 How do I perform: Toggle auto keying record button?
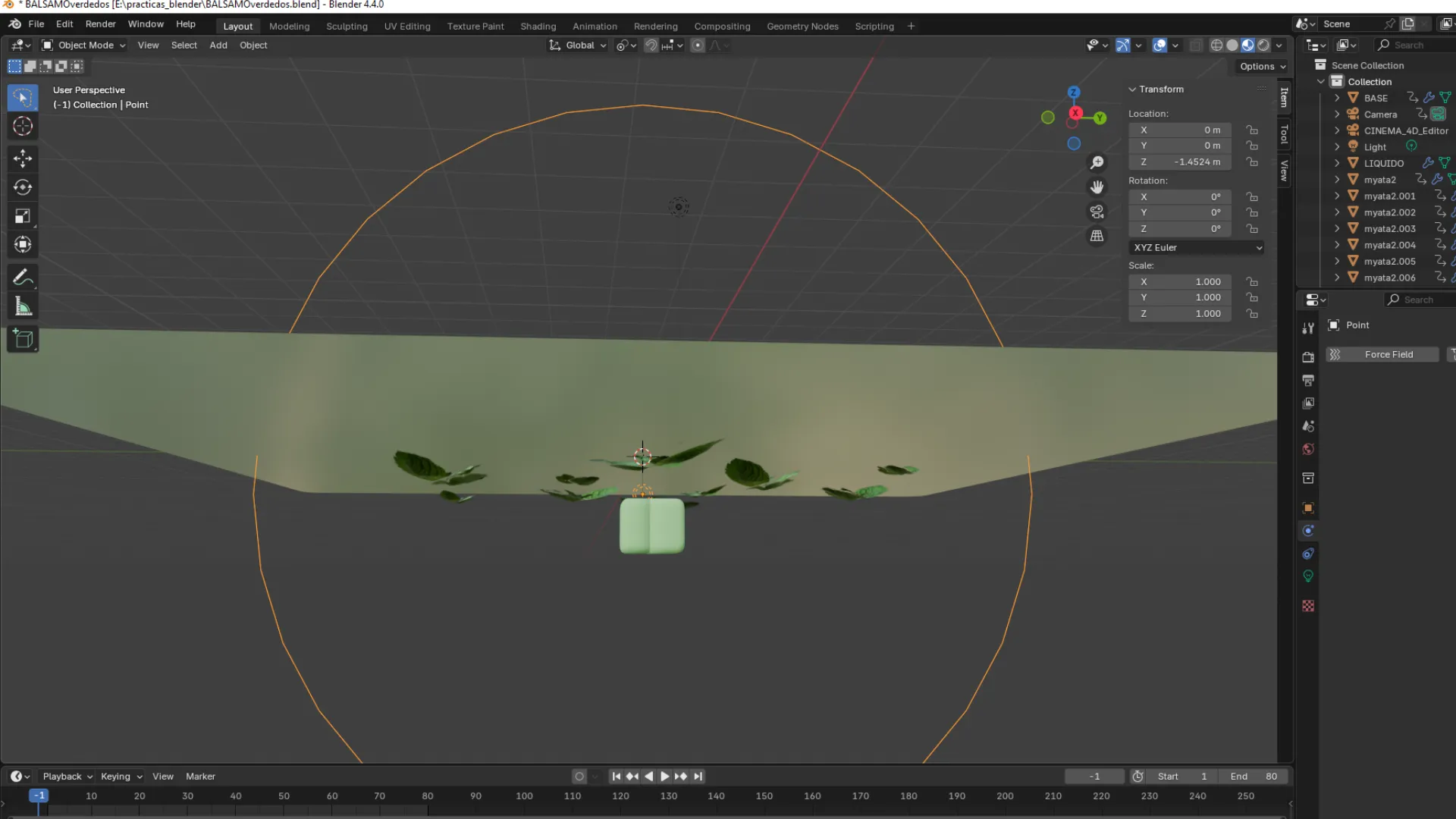click(579, 777)
